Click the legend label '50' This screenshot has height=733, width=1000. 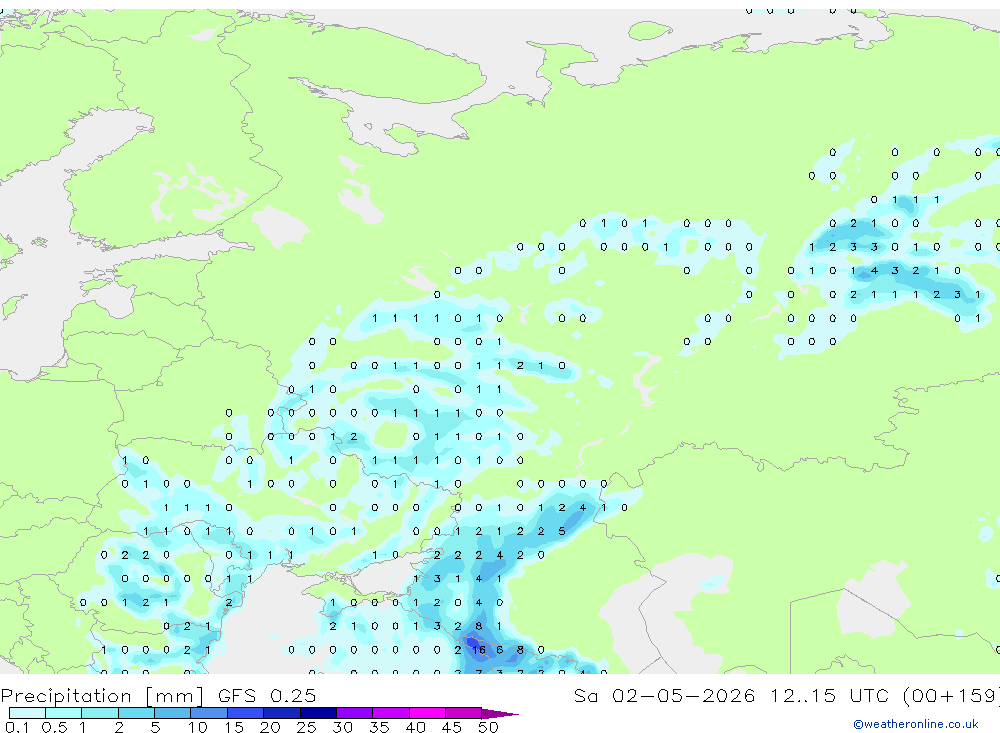pyautogui.click(x=488, y=727)
